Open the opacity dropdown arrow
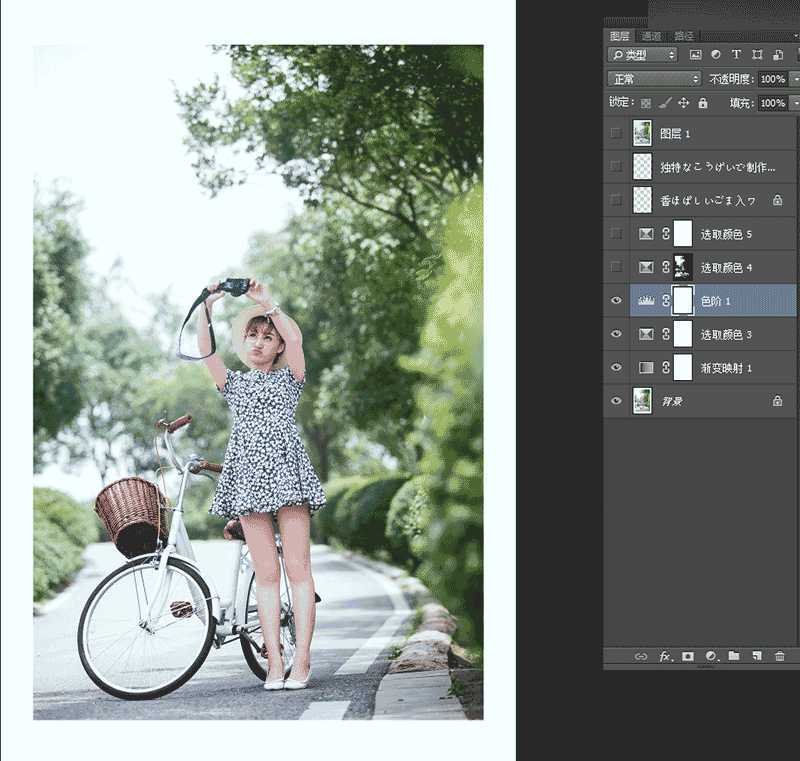Screen dimensions: 800x761 795,79
